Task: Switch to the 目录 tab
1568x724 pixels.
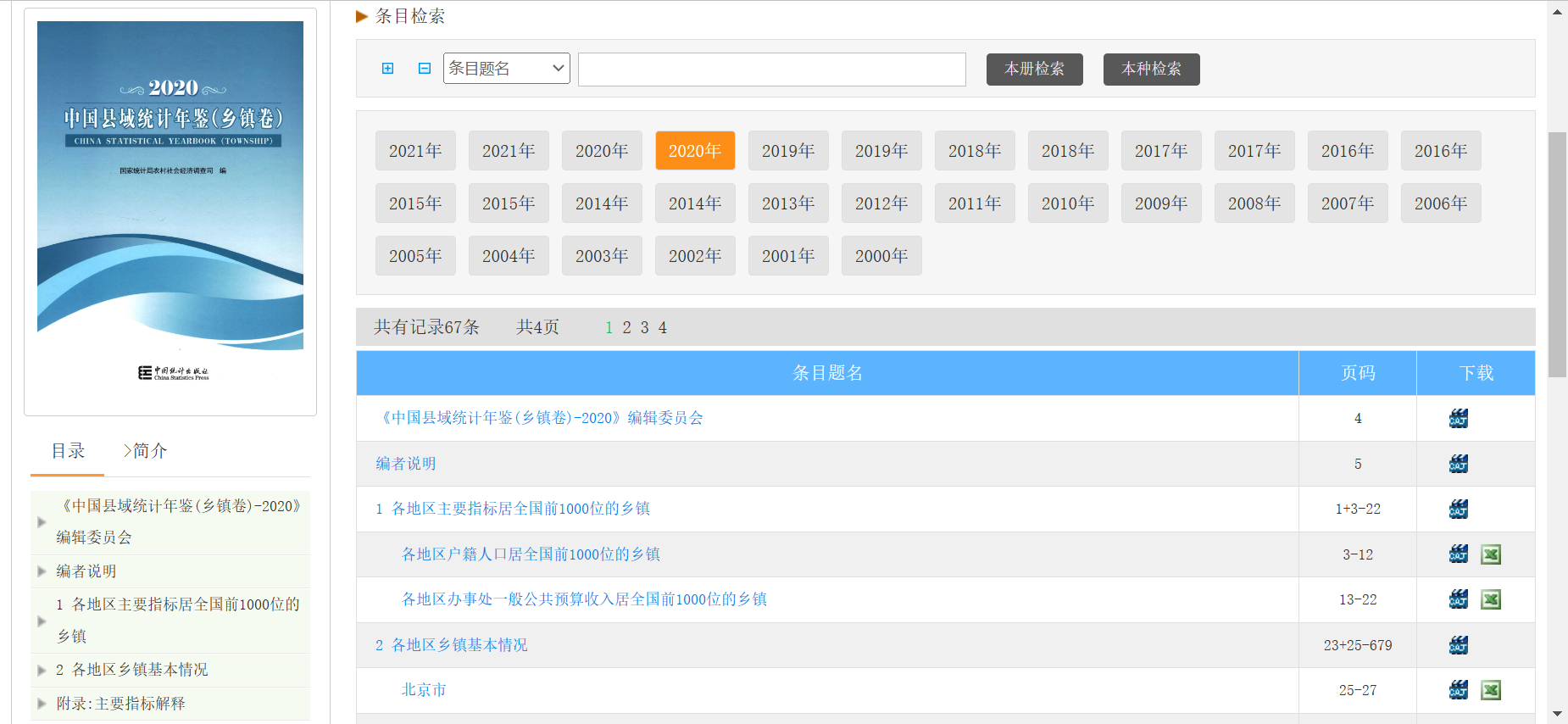Action: (x=68, y=451)
